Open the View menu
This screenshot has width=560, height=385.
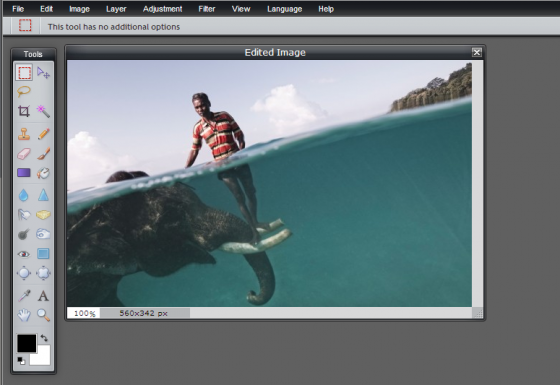point(241,9)
